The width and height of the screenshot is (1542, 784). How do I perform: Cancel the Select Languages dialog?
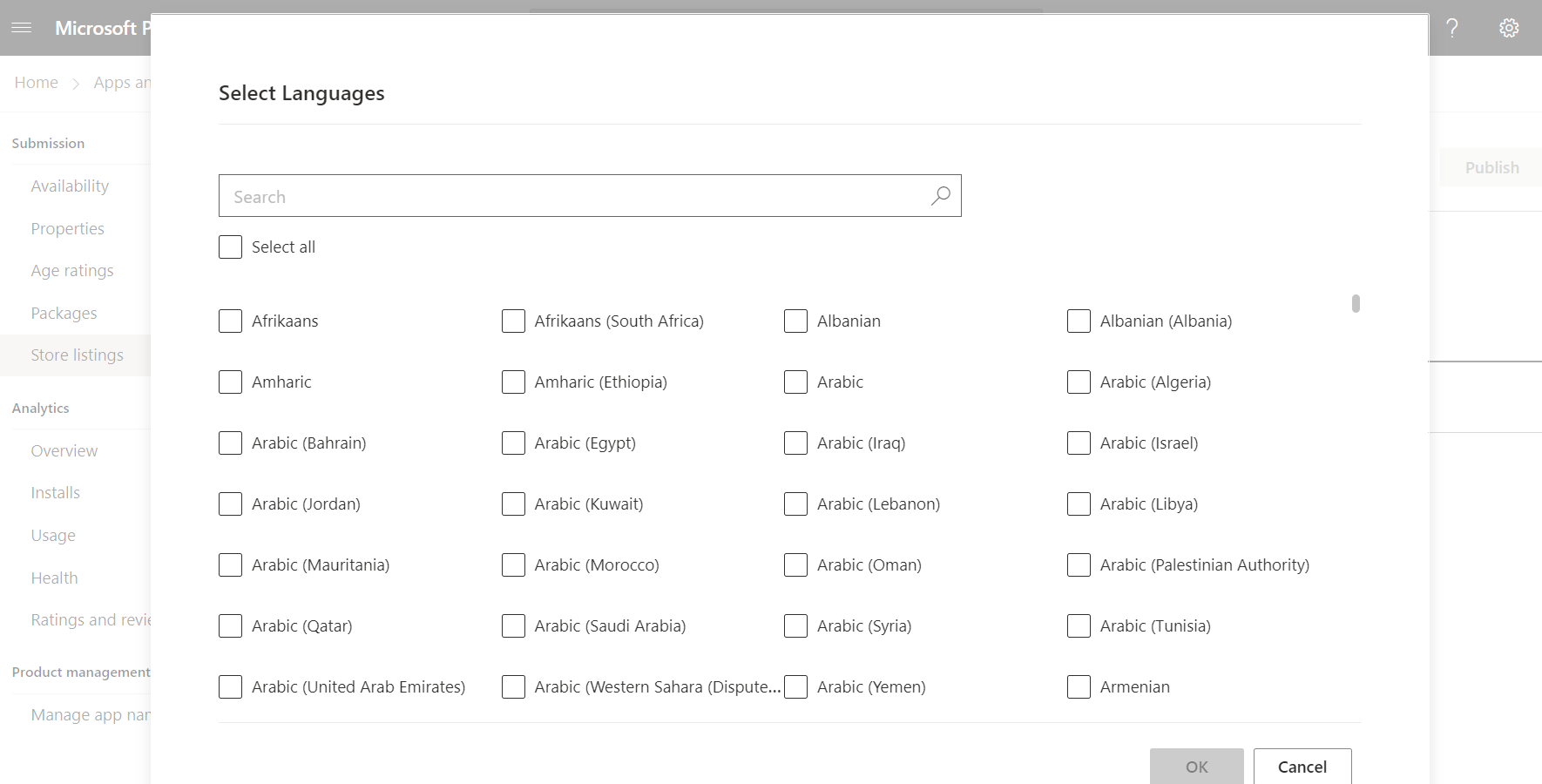[x=1302, y=767]
